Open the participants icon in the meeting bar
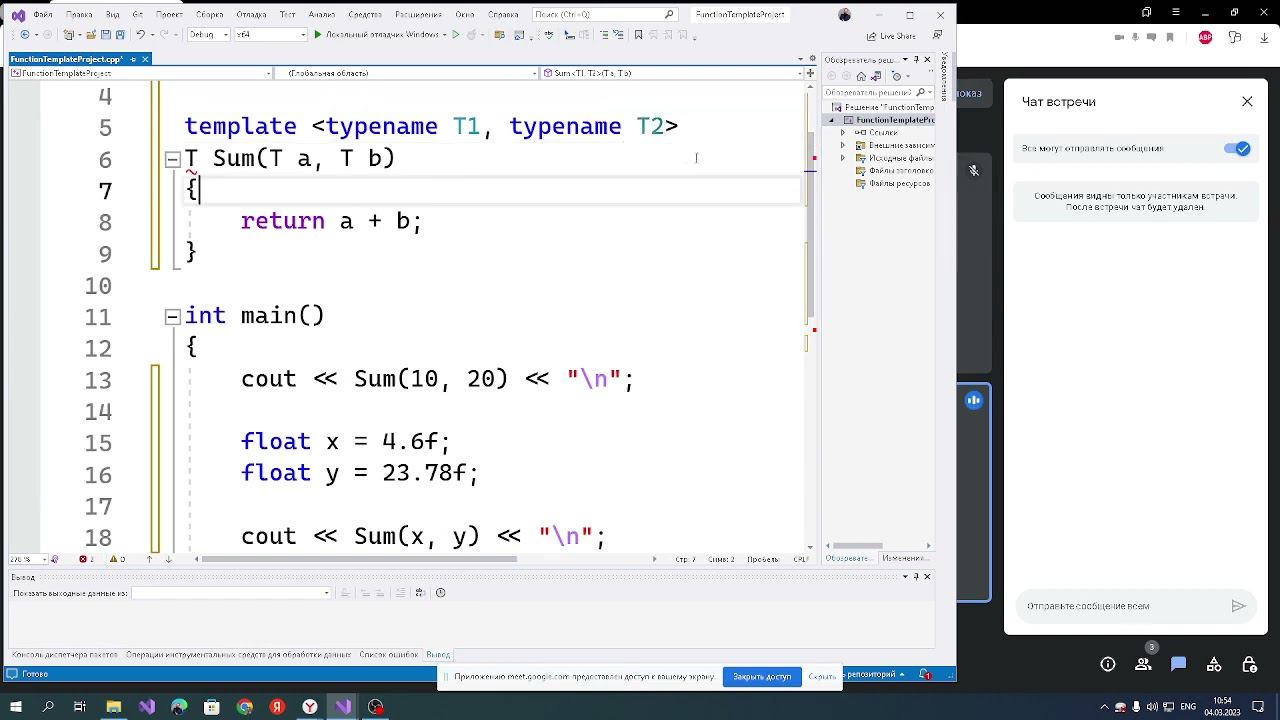This screenshot has height=720, width=1280. click(x=1143, y=664)
